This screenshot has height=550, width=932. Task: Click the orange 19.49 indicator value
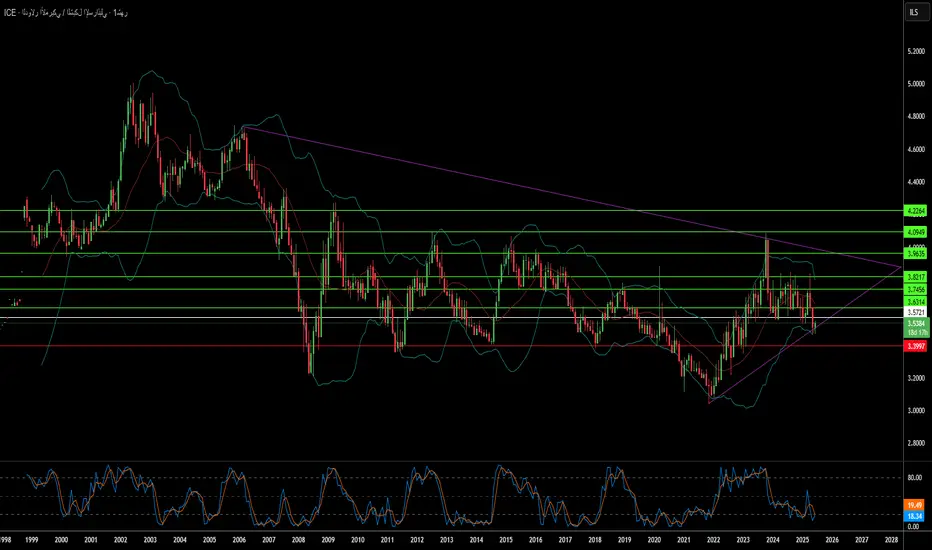pyautogui.click(x=914, y=505)
